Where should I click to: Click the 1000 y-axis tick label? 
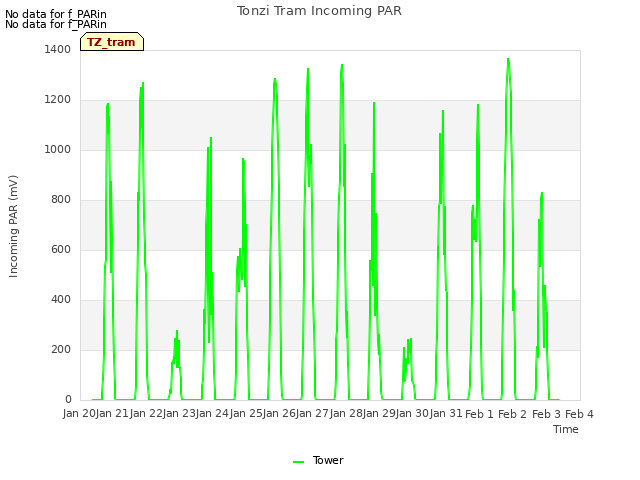(x=58, y=149)
